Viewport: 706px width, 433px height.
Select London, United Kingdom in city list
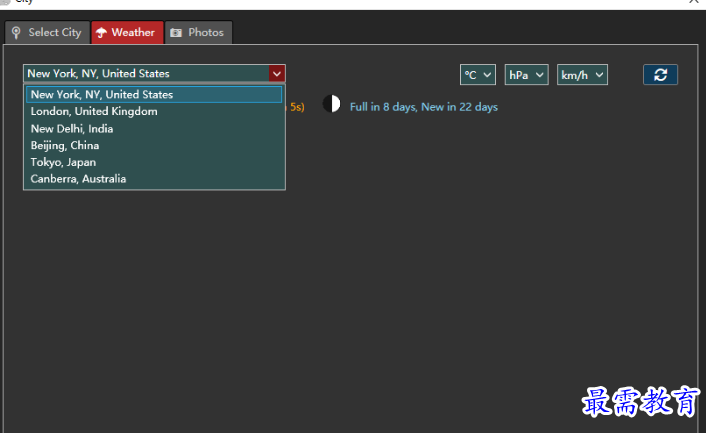point(154,111)
